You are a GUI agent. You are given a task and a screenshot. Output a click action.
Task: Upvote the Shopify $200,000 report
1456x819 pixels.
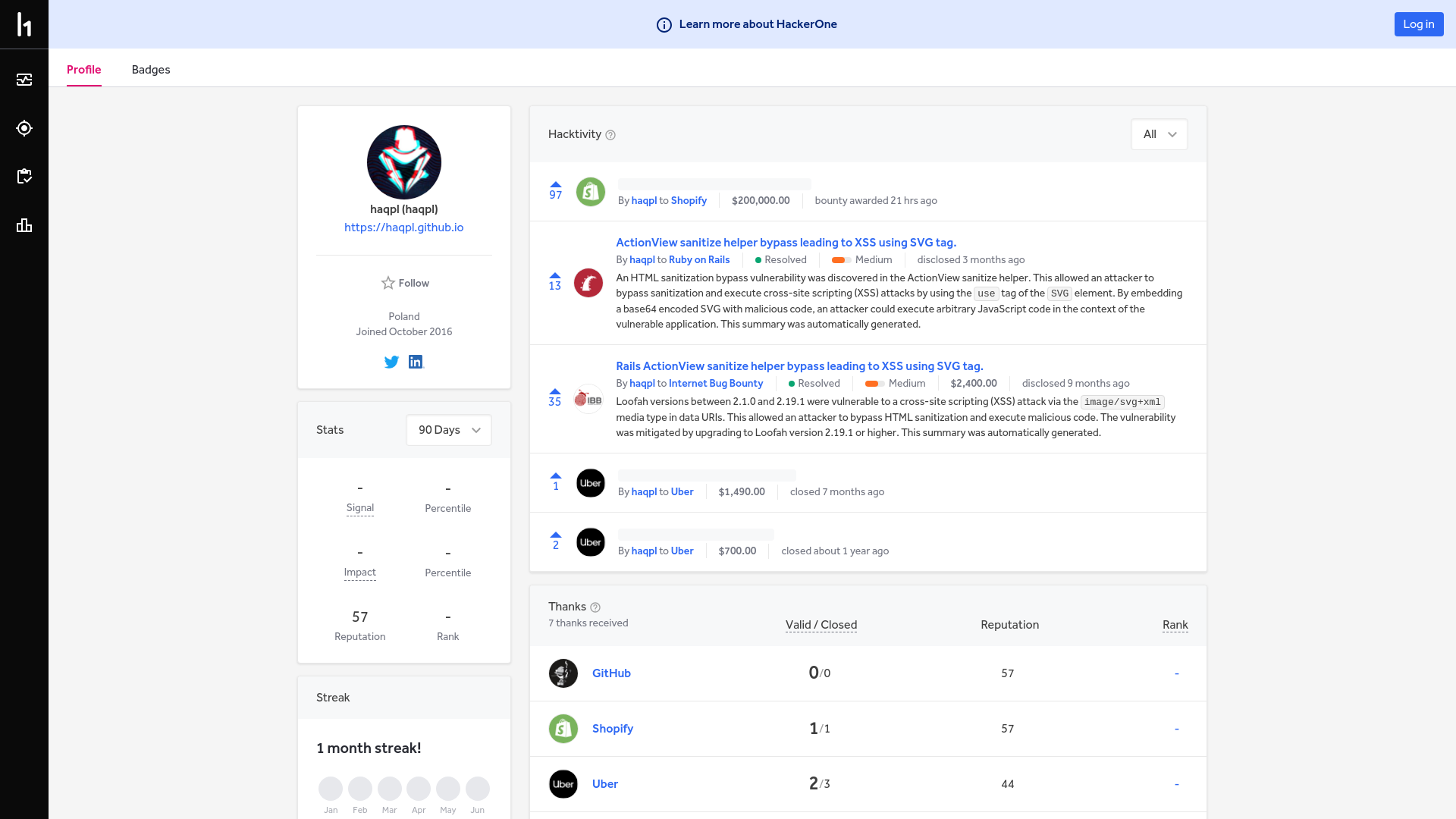coord(556,184)
